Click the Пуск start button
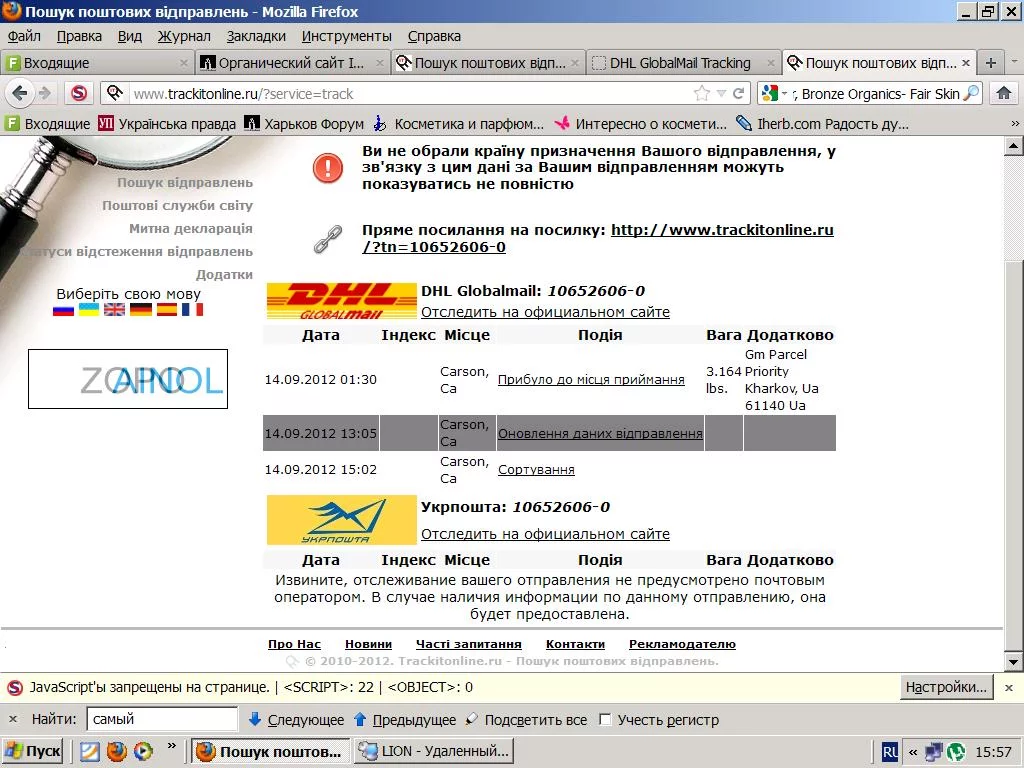Screen dimensions: 1024x768 point(33,752)
